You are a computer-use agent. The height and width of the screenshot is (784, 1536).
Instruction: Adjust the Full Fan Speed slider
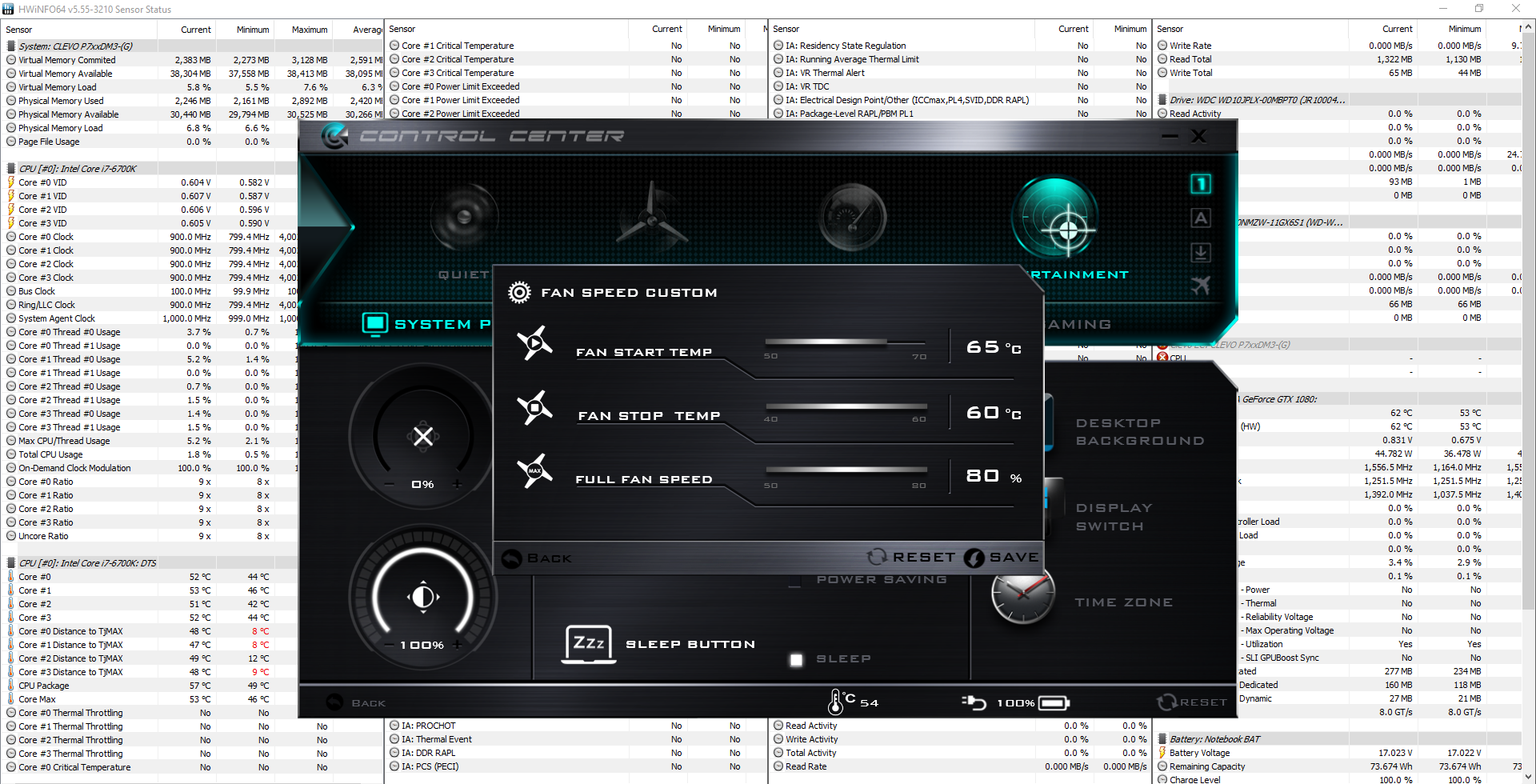pyautogui.click(x=846, y=470)
